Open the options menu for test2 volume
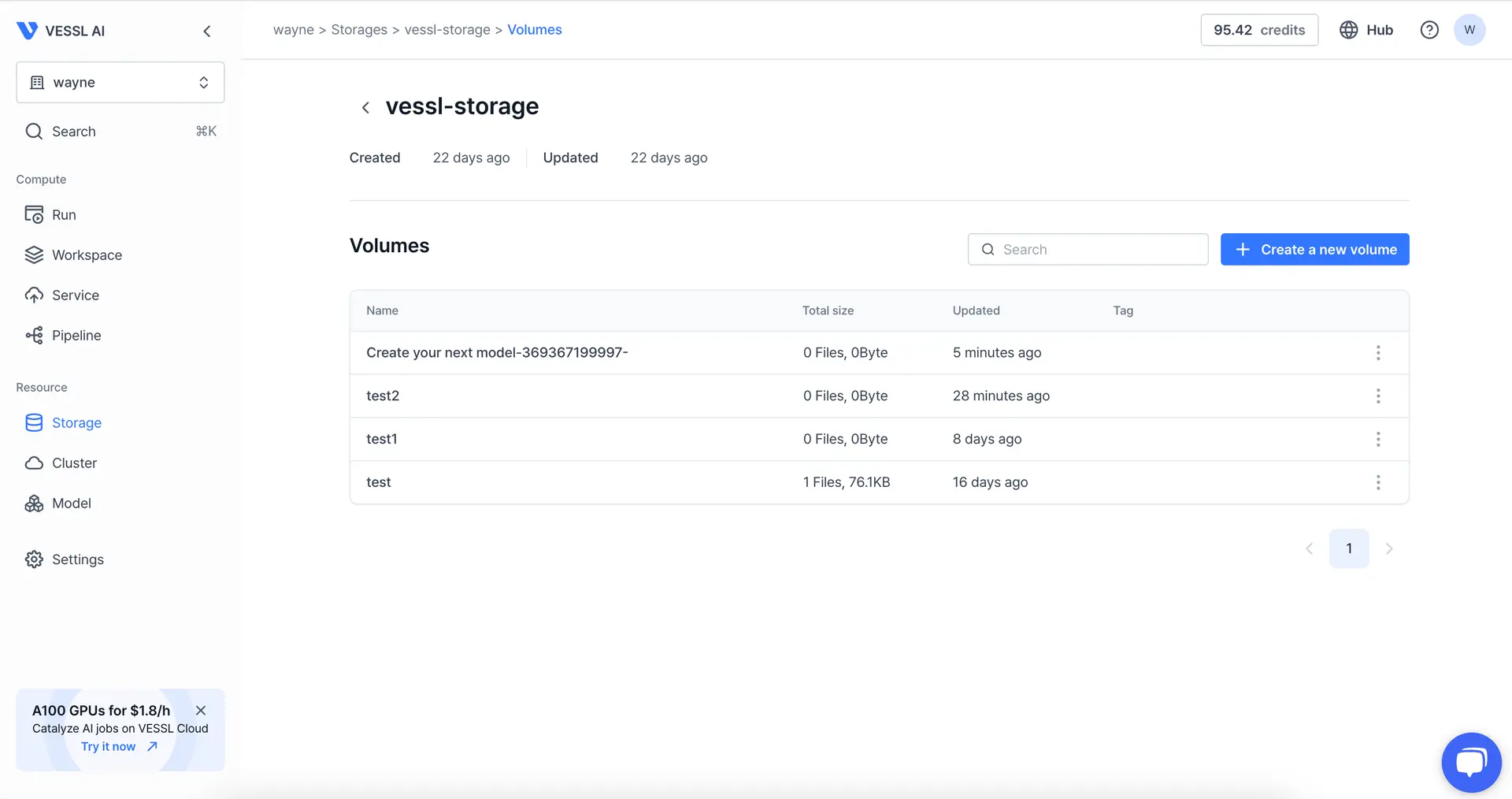This screenshot has height=799, width=1512. pos(1377,396)
